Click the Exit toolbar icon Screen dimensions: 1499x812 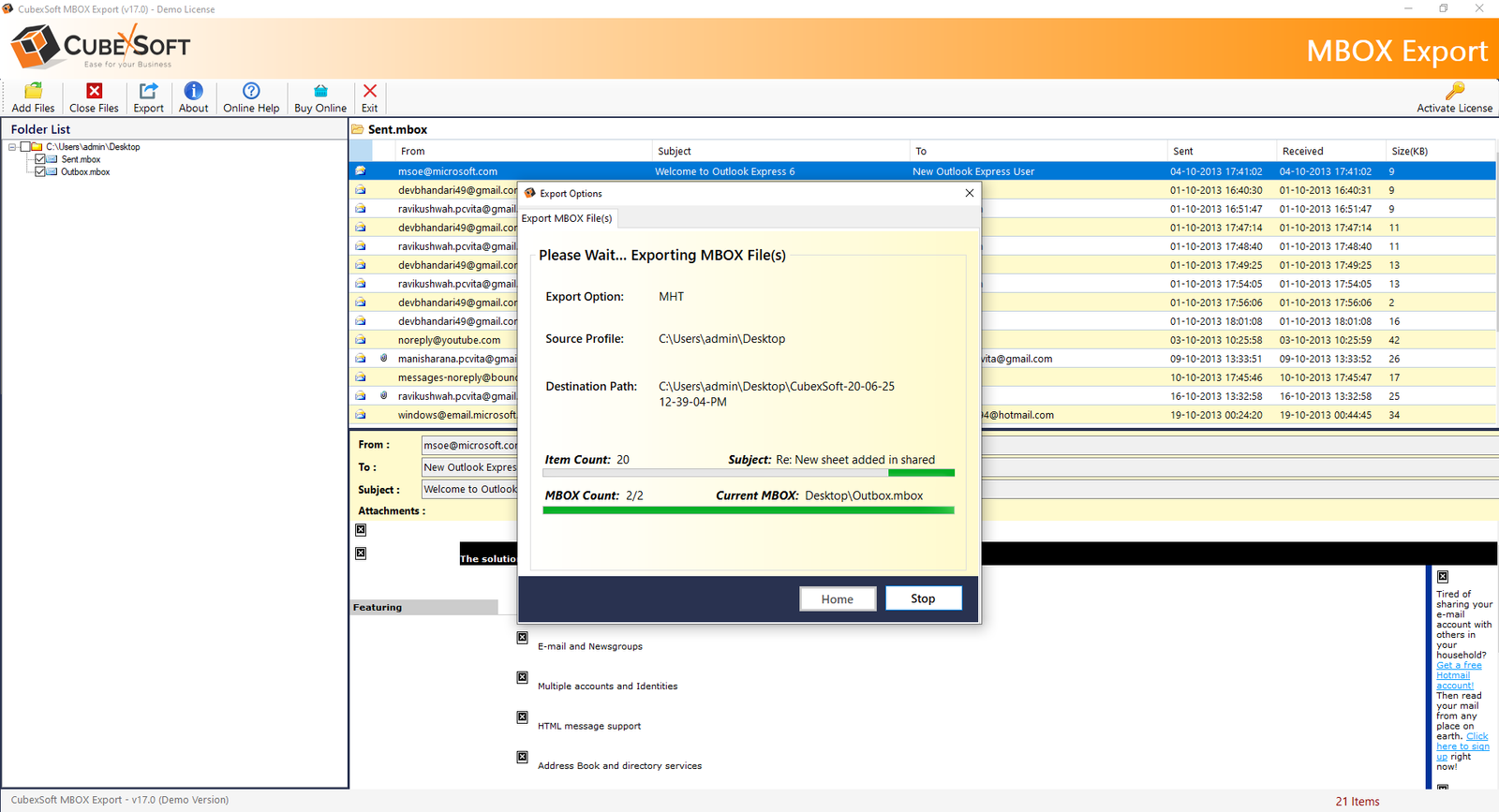pyautogui.click(x=370, y=91)
